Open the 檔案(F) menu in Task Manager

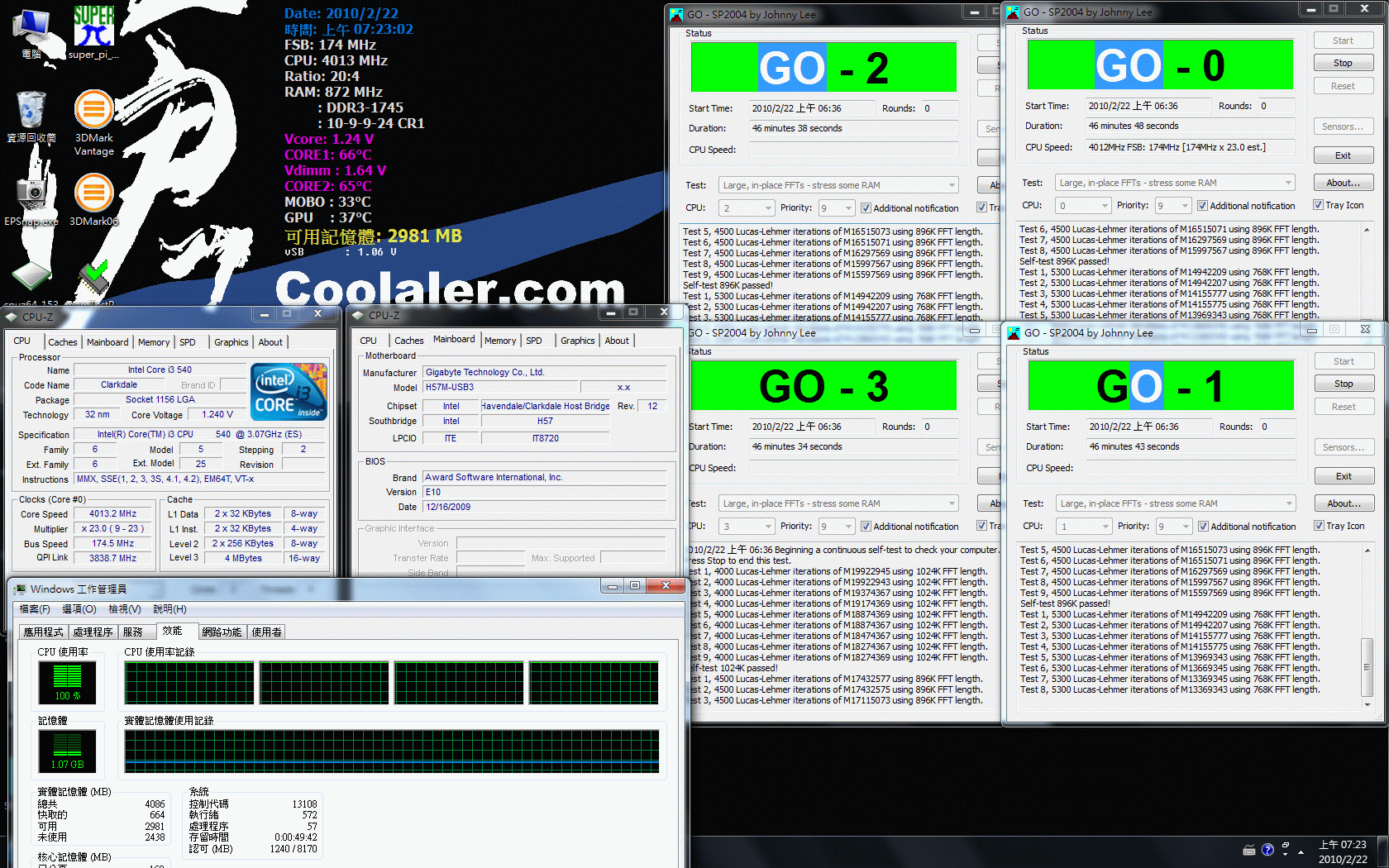(35, 609)
